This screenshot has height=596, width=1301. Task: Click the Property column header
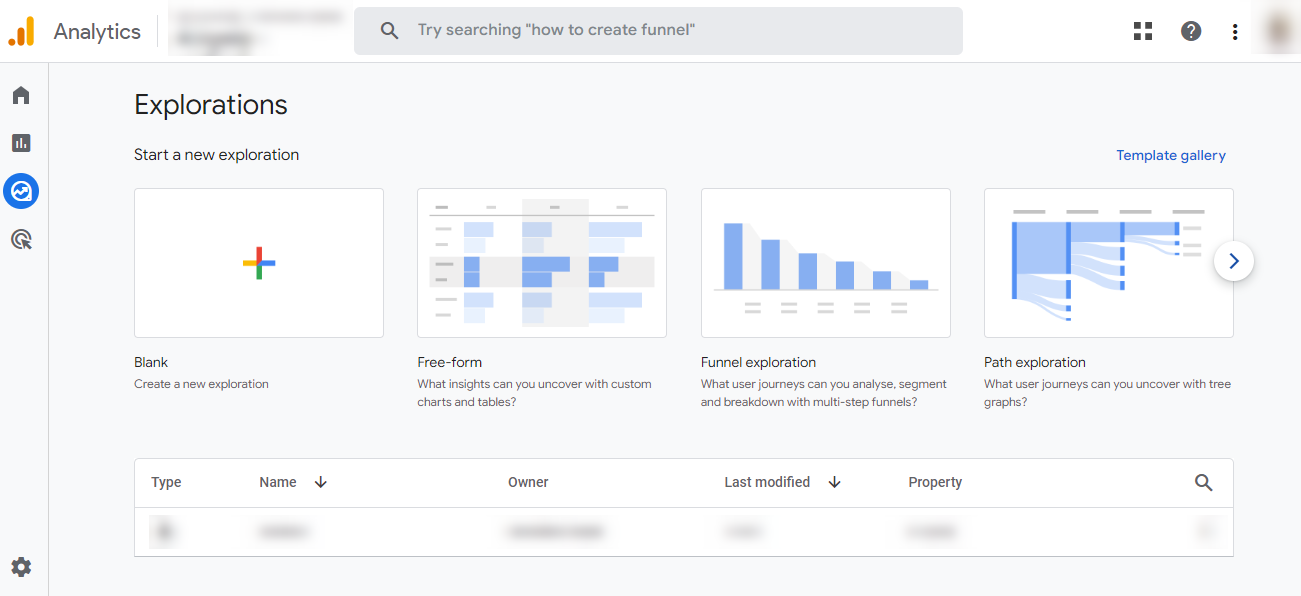coord(935,482)
